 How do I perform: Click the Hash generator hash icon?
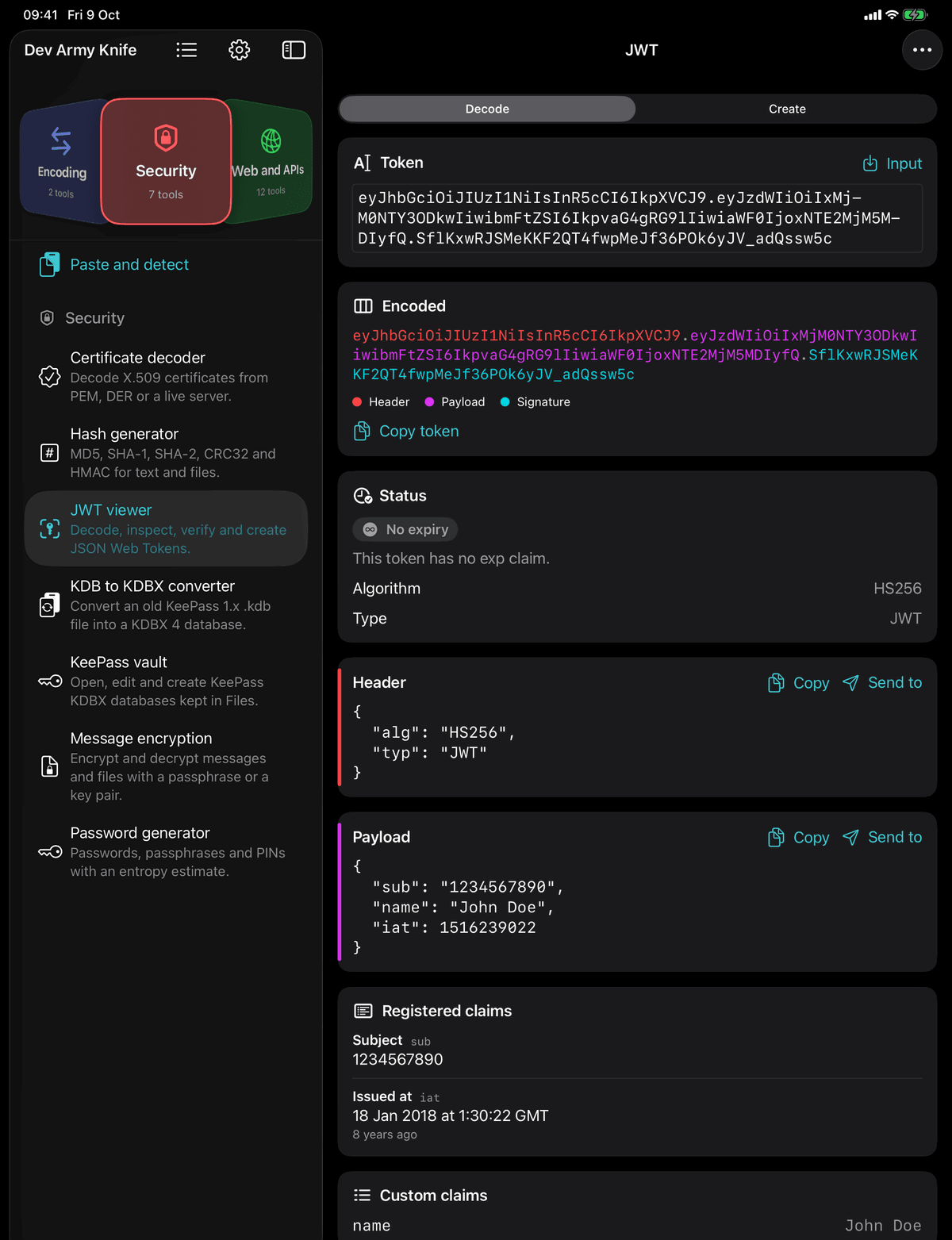pyautogui.click(x=49, y=452)
